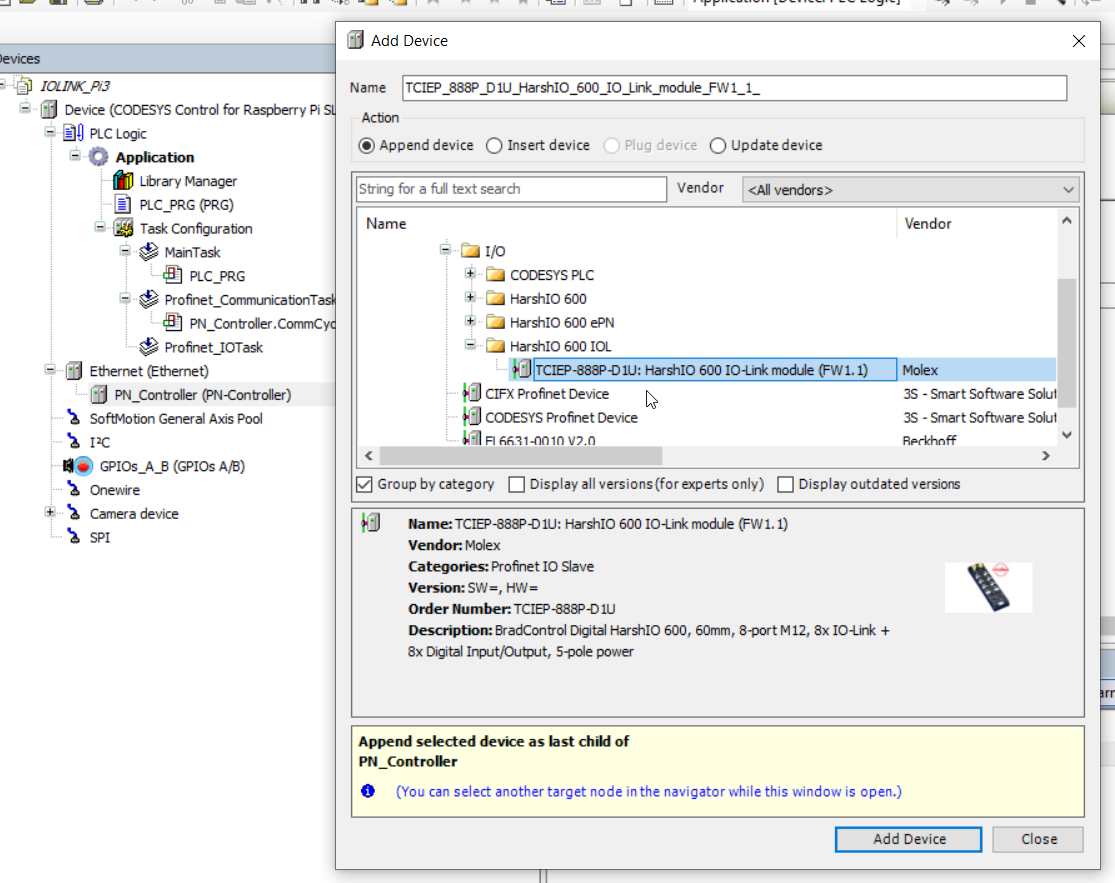Click the Devices panel header

click(x=167, y=58)
